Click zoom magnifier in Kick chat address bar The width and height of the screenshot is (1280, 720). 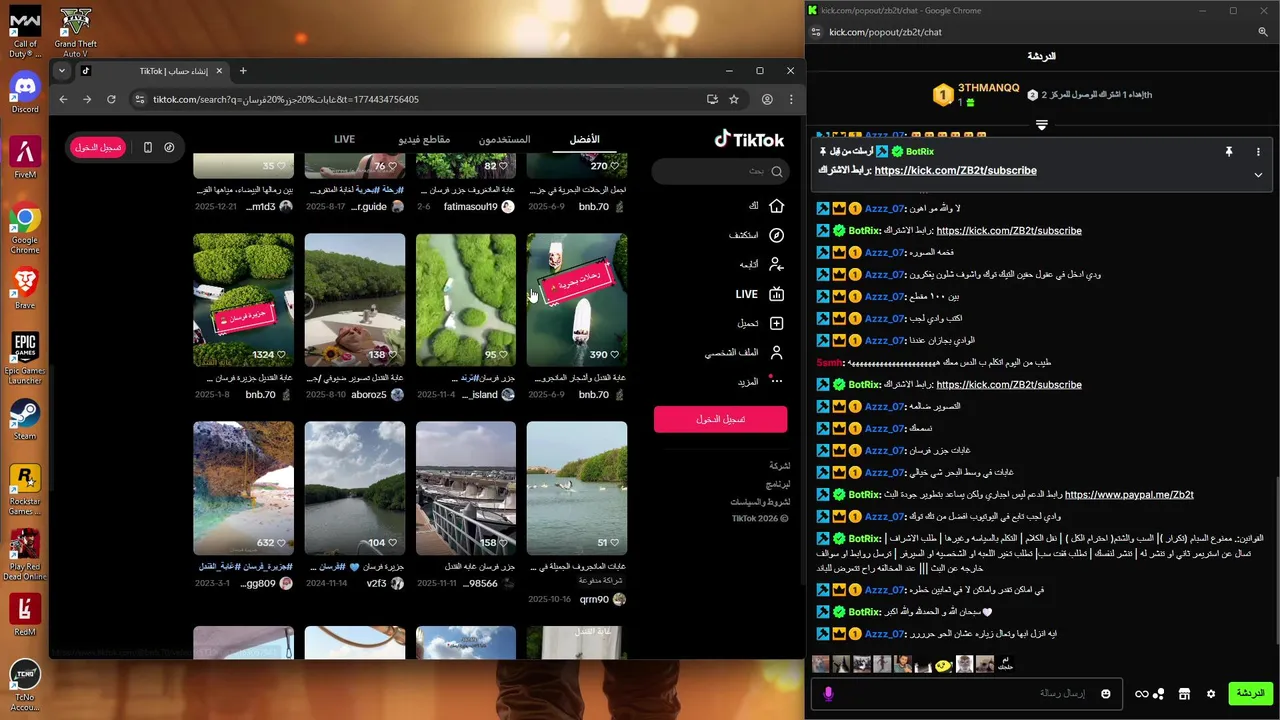(x=1263, y=32)
